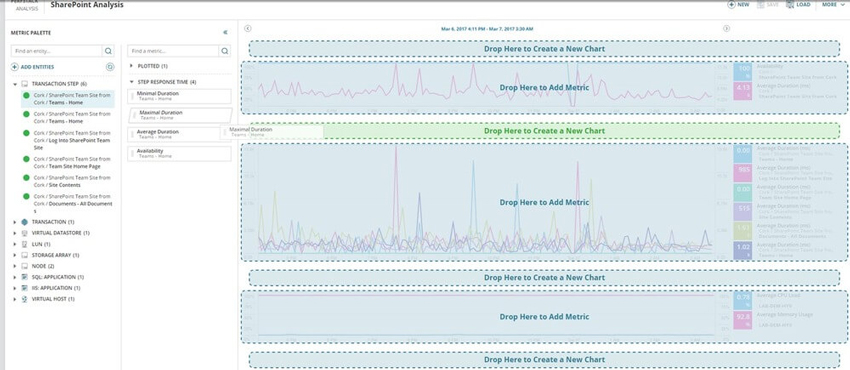The height and width of the screenshot is (370, 850).
Task: Collapse the TRANSACTION STEP (6) group
Action: pyautogui.click(x=15, y=85)
